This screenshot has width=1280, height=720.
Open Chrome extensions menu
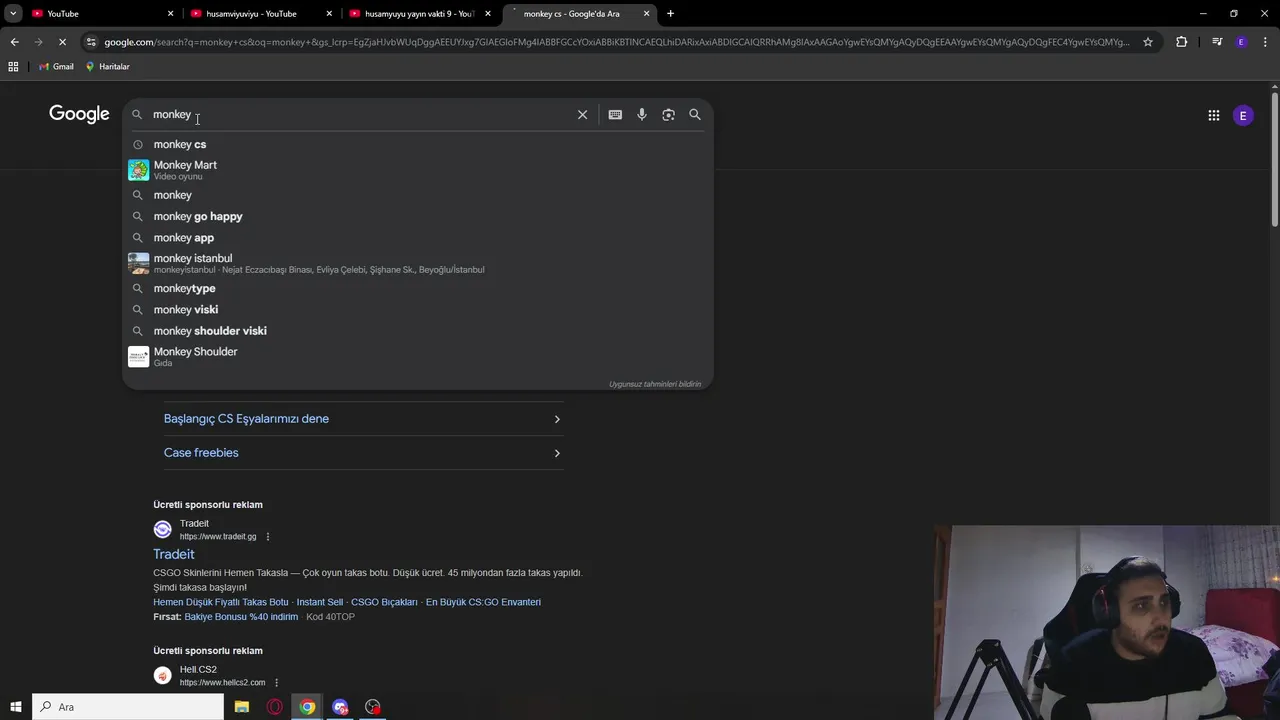(1181, 42)
